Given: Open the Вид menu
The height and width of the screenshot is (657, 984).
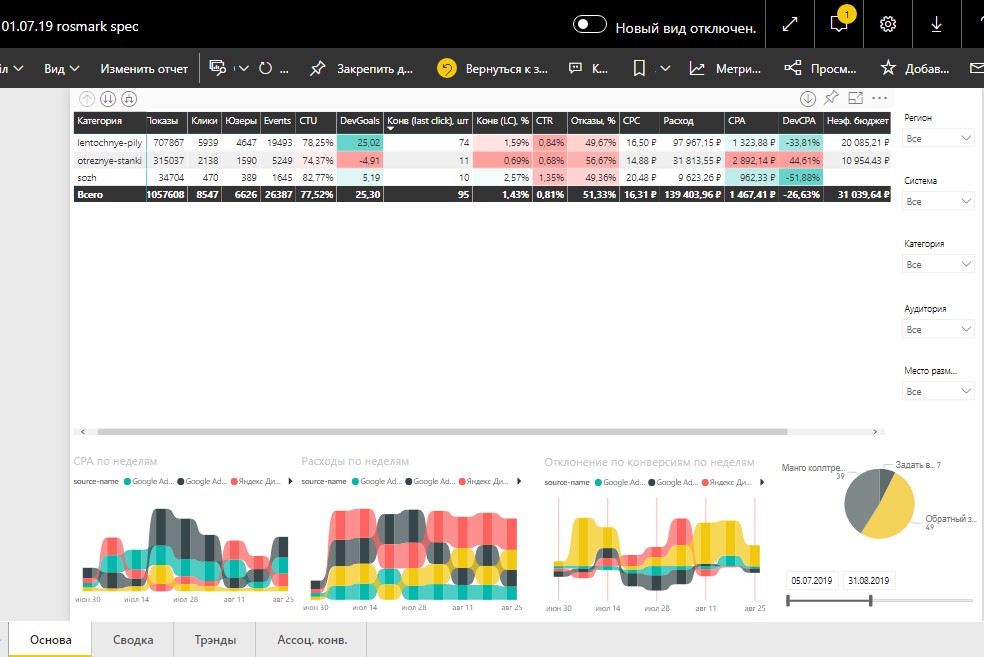Looking at the screenshot, I should point(62,68).
